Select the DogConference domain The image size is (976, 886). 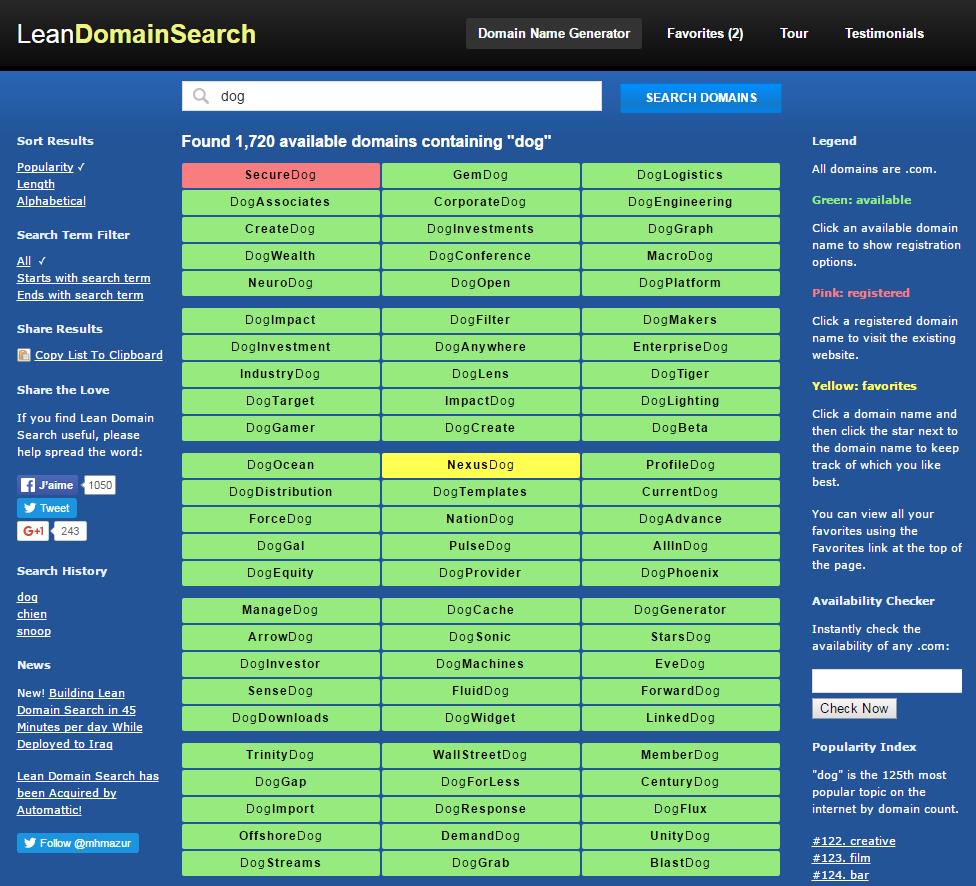pyautogui.click(x=481, y=256)
